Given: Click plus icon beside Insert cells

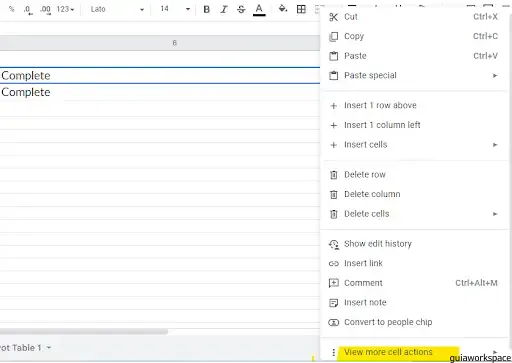Looking at the screenshot, I should click(333, 145).
